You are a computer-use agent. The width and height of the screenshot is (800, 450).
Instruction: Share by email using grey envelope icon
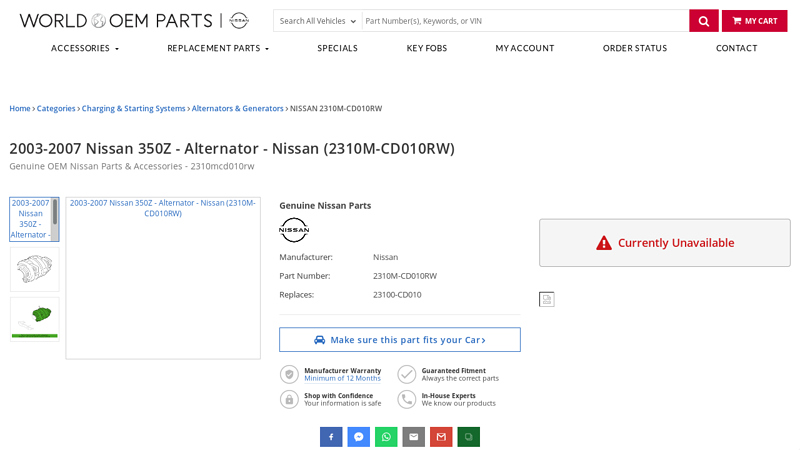coord(414,437)
